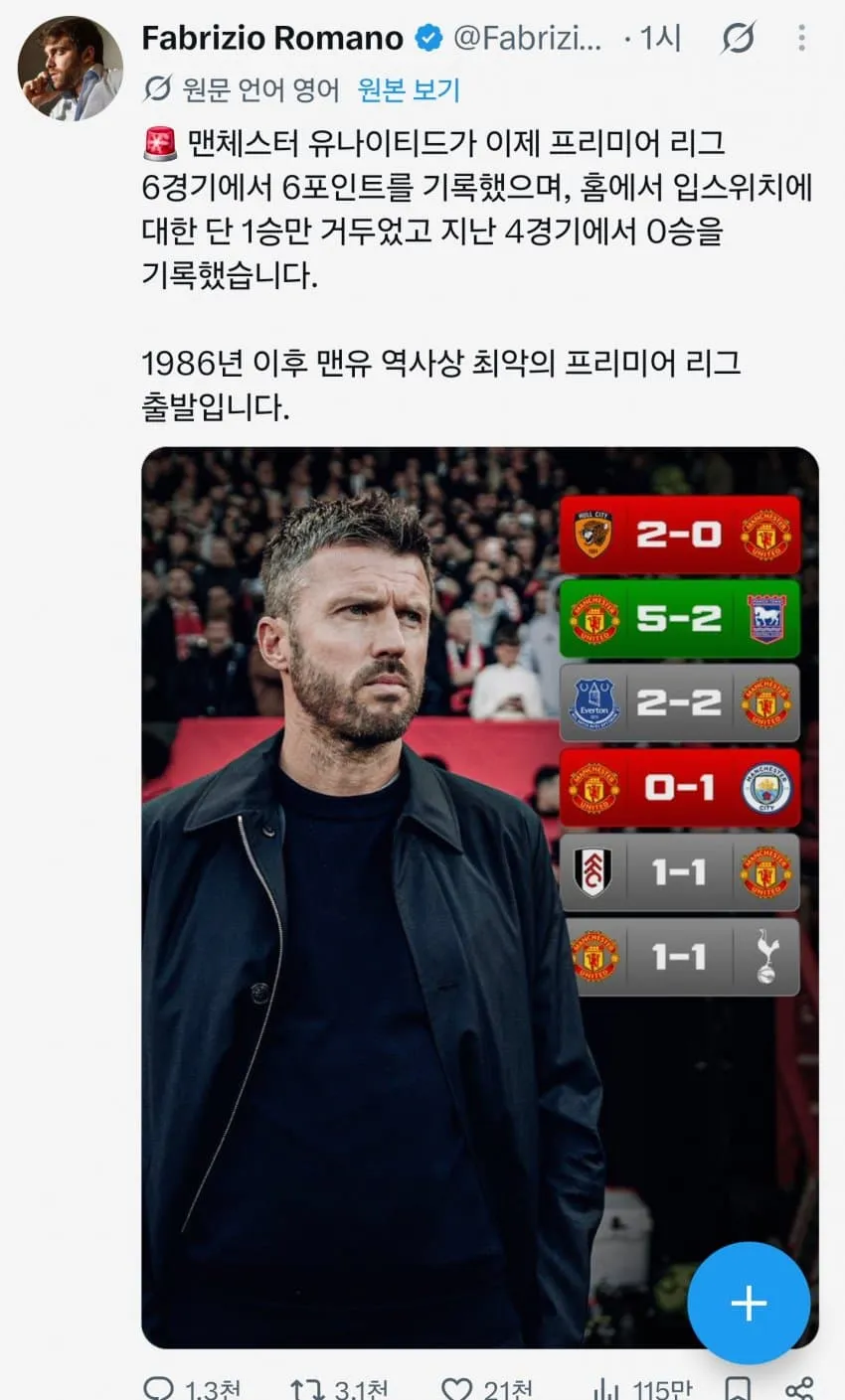
Task: Open Fabrizio Romano's profile picture
Action: click(70, 68)
